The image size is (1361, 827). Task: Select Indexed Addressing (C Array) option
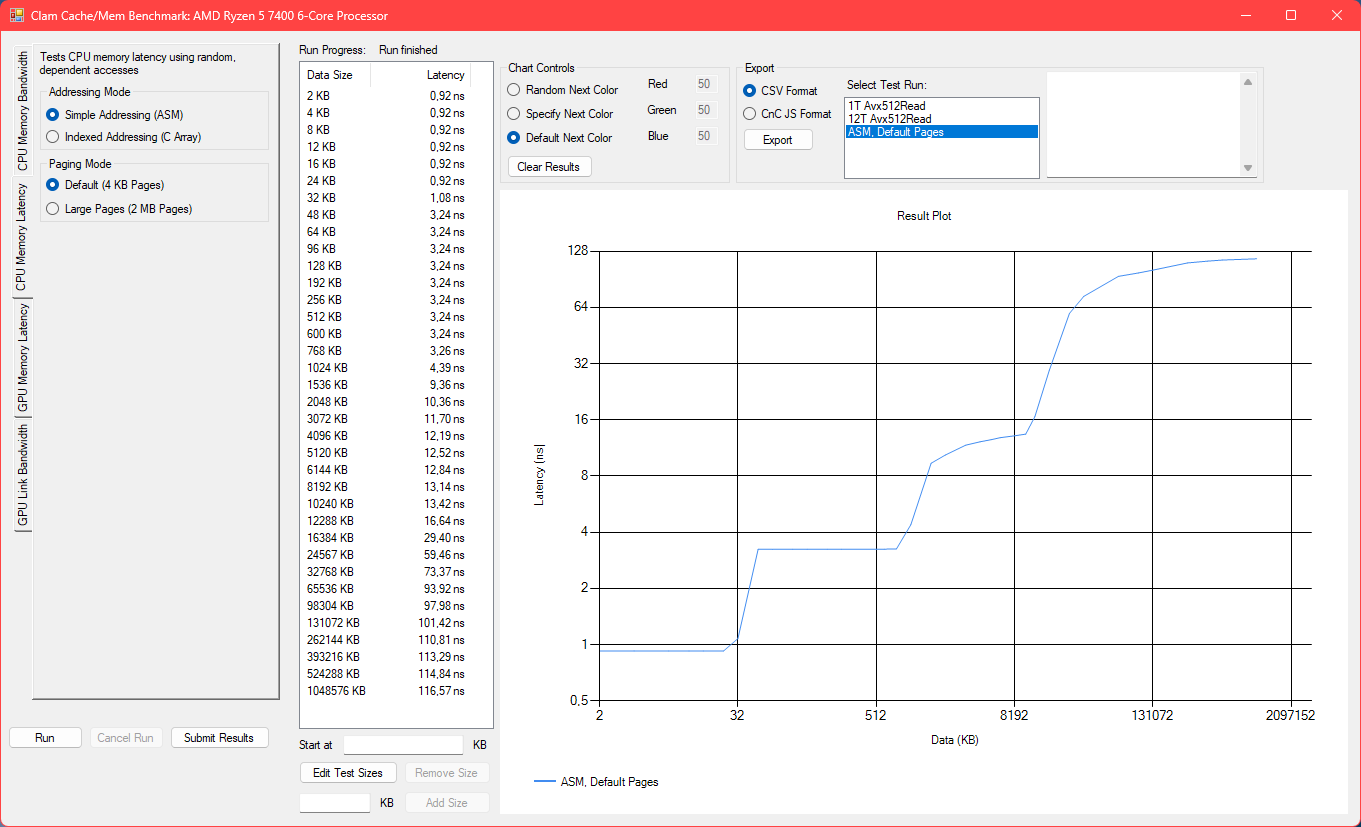coord(53,137)
